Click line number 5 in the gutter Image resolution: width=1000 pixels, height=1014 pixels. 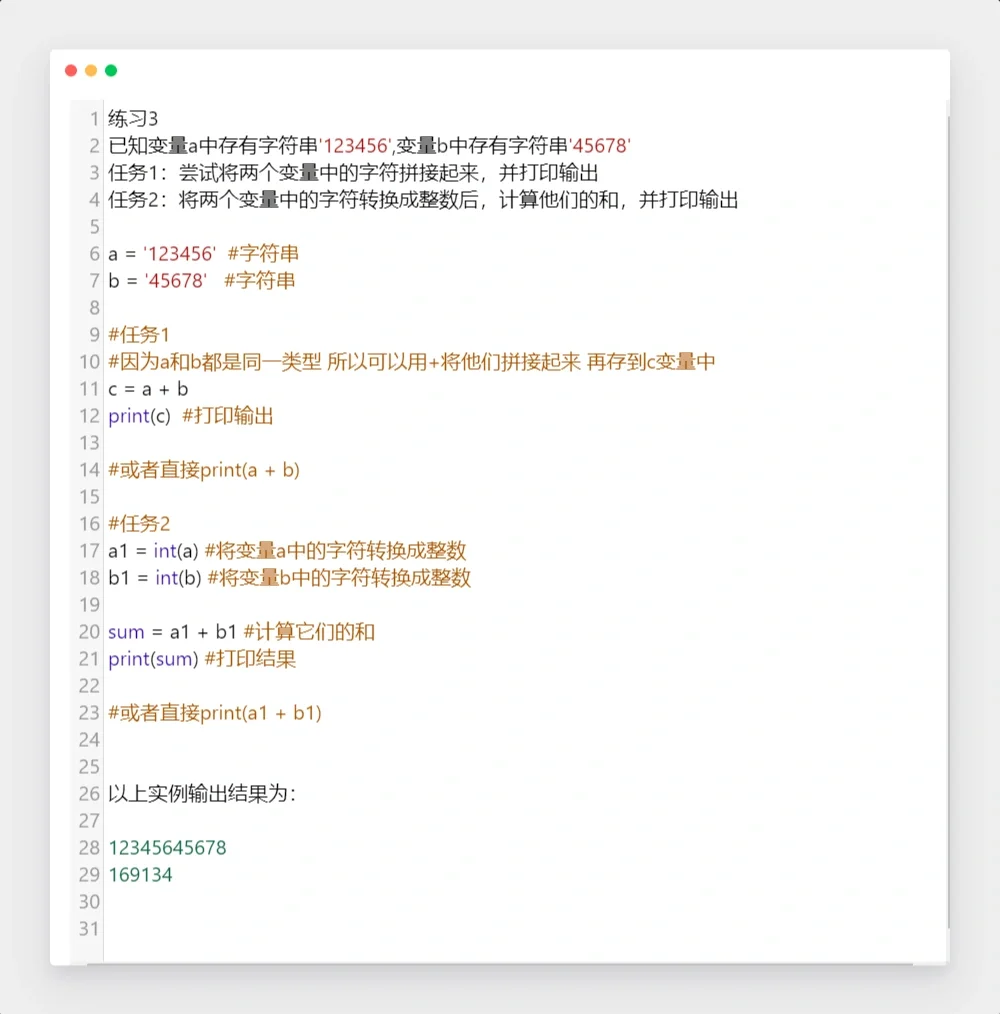[x=94, y=227]
